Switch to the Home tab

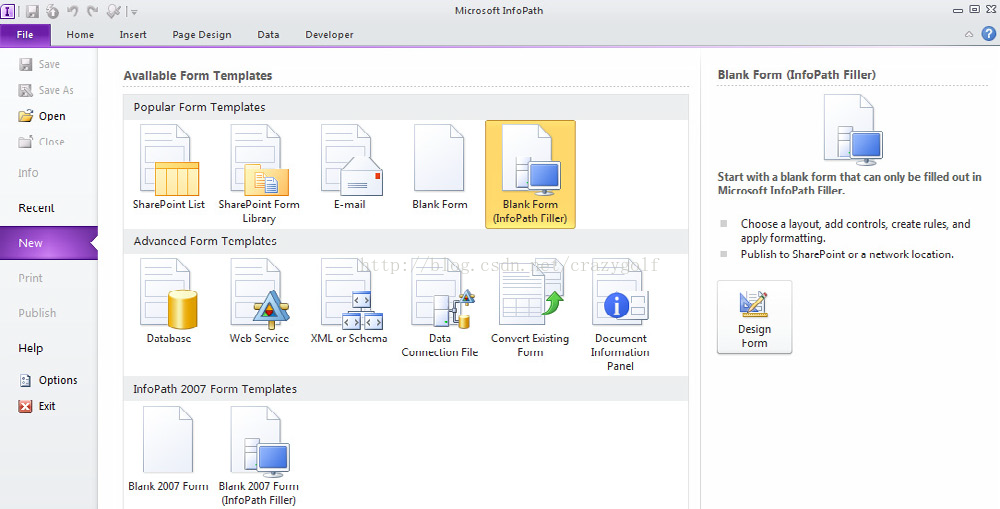[x=80, y=34]
